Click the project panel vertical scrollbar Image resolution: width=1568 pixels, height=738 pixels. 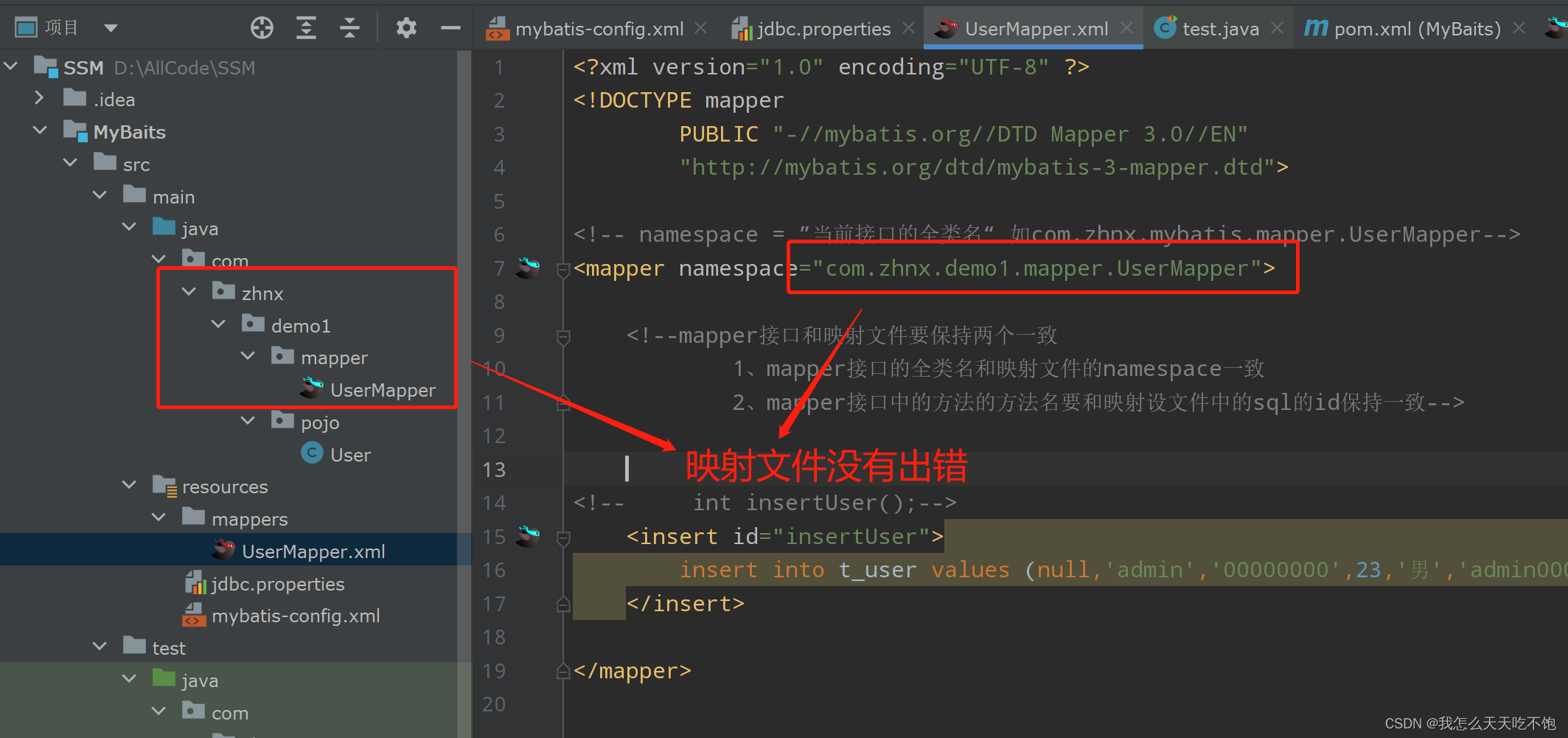(464, 394)
